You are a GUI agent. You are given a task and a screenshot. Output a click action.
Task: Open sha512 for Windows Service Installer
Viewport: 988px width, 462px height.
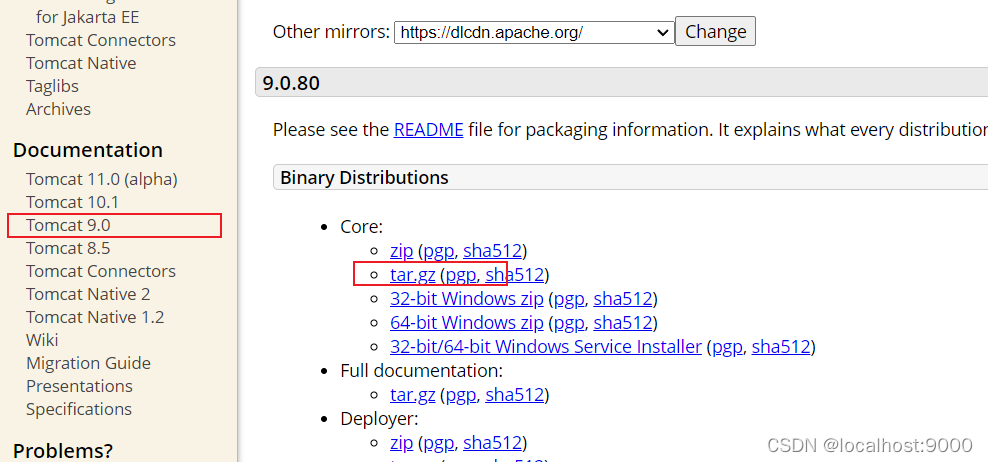click(781, 347)
